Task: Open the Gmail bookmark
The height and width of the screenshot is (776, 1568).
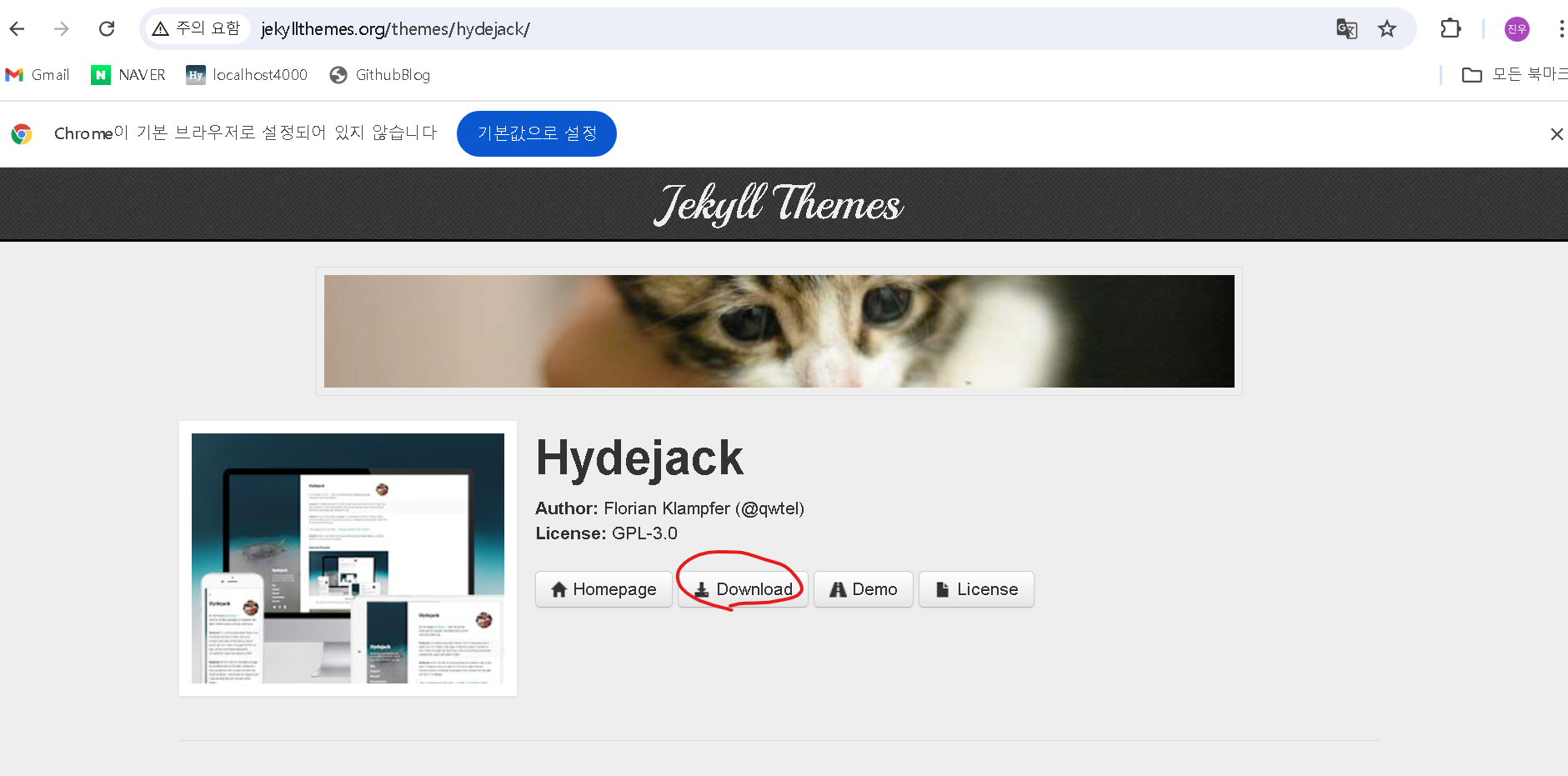Action: point(38,75)
